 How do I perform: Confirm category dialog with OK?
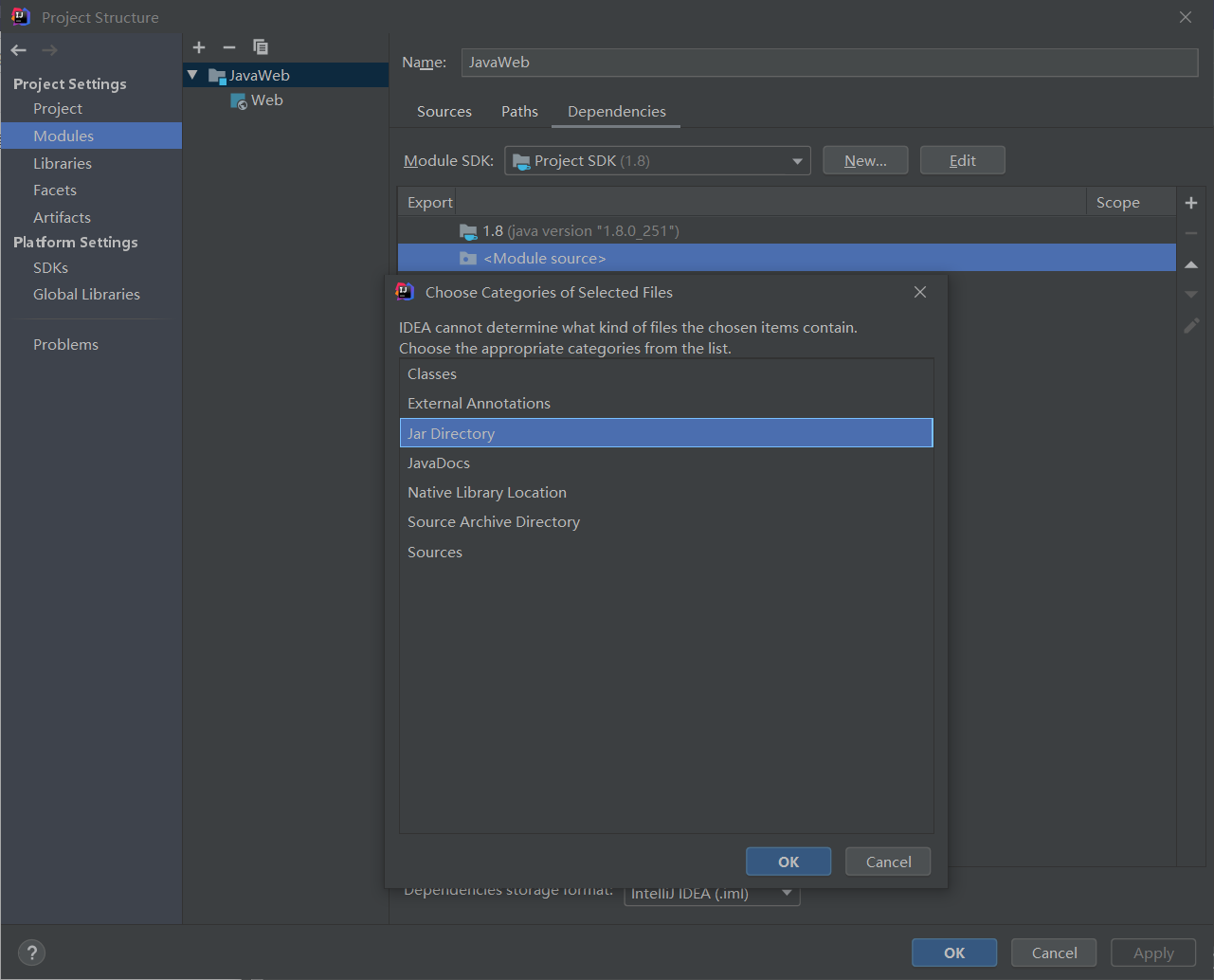click(x=788, y=862)
